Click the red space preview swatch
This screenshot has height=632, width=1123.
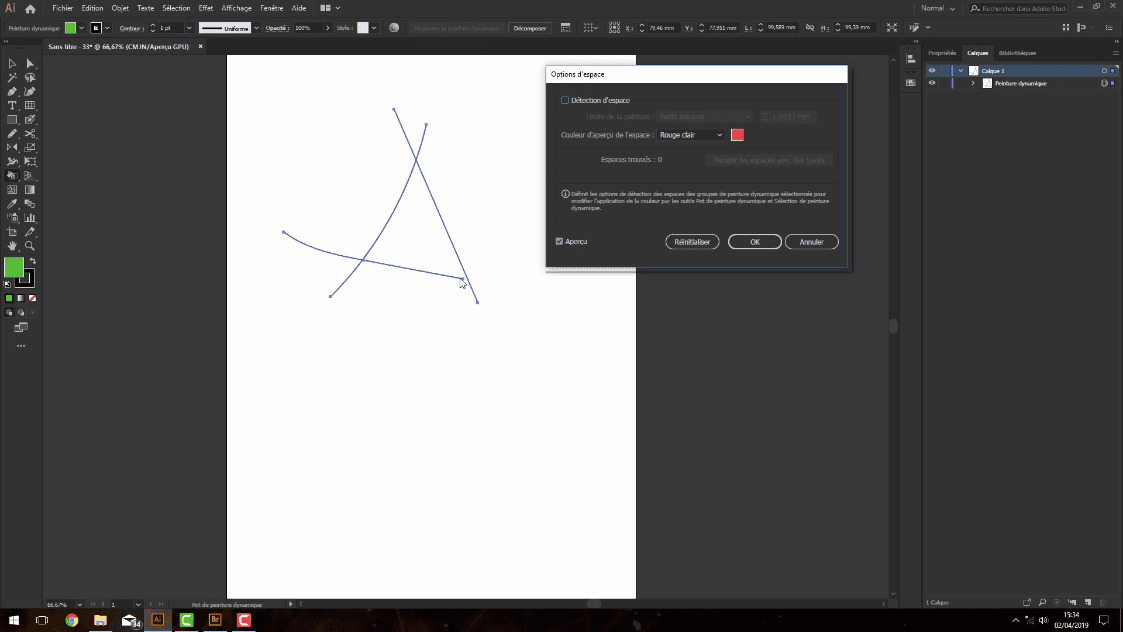click(x=738, y=135)
